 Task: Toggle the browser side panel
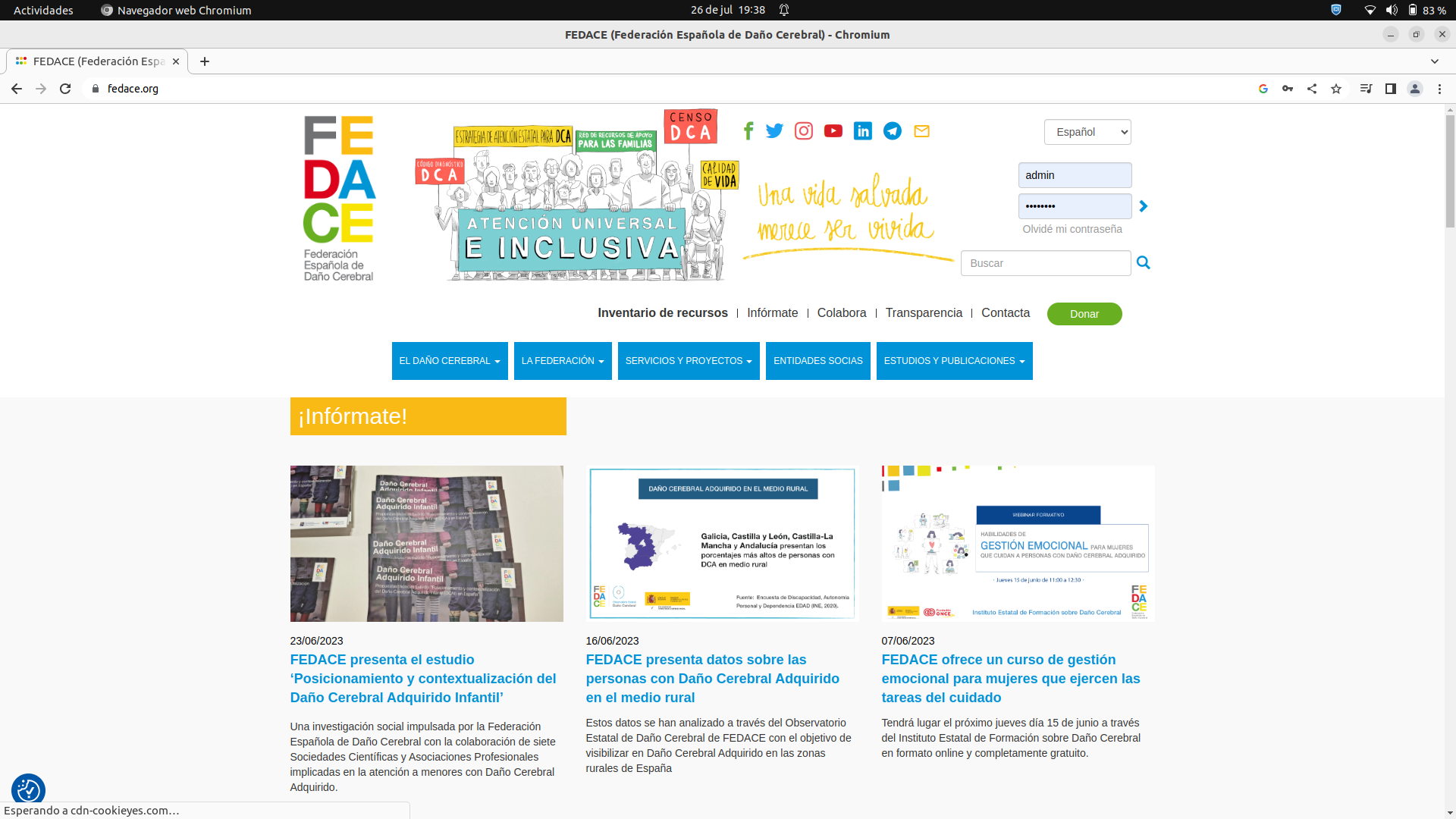pyautogui.click(x=1390, y=89)
